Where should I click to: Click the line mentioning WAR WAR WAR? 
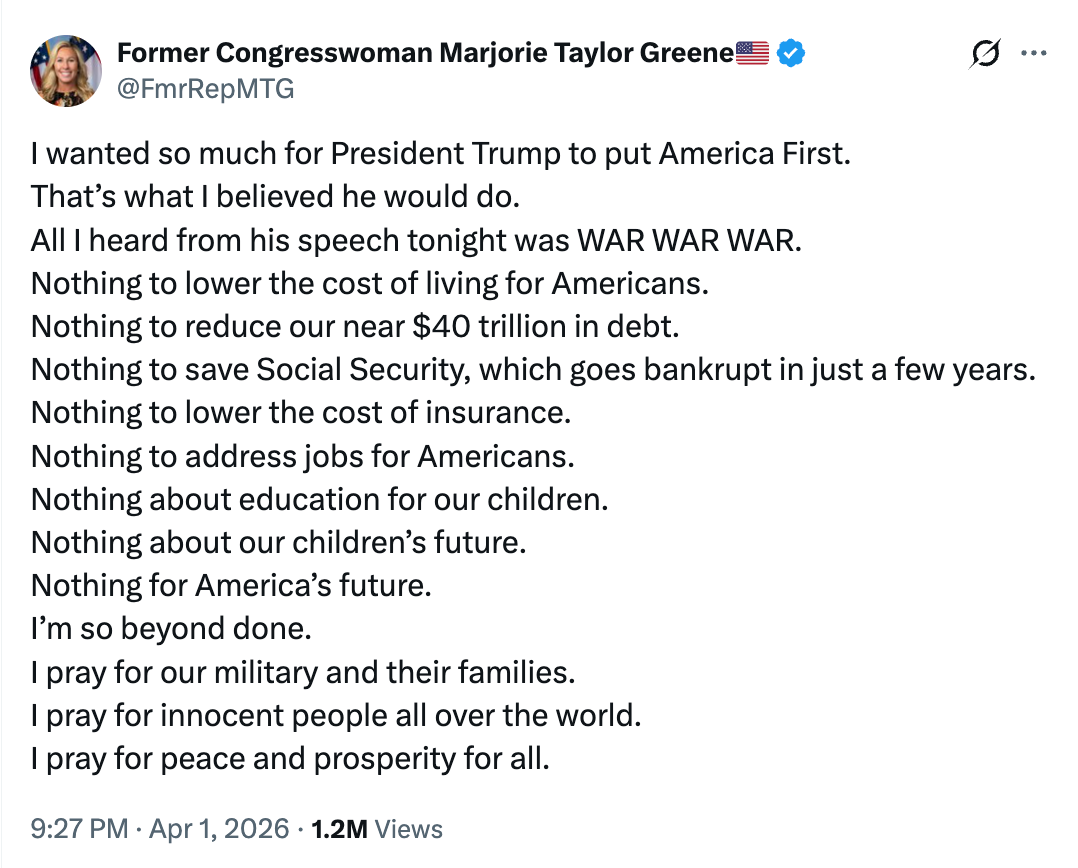(x=416, y=240)
